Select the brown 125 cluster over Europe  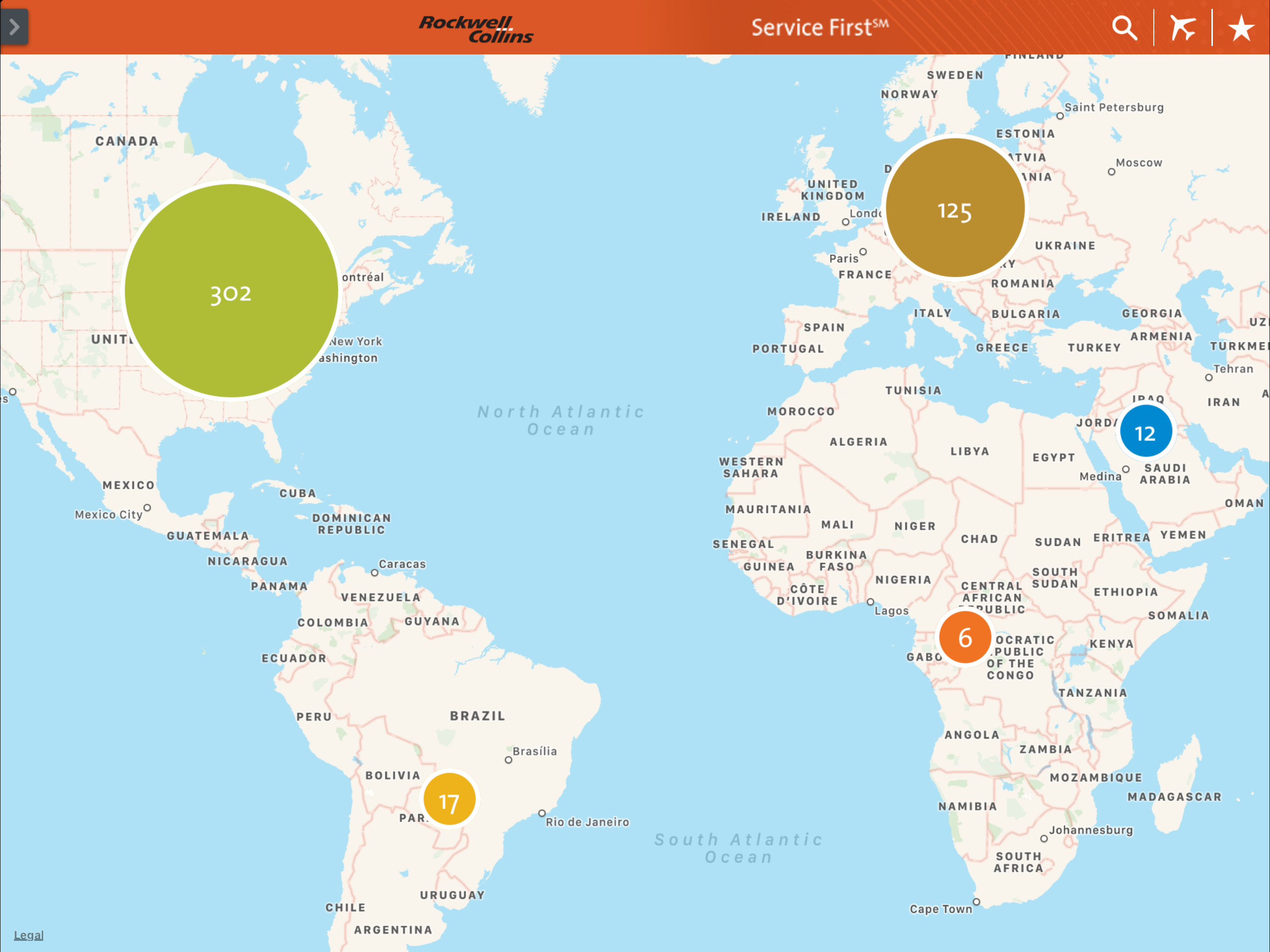point(955,208)
